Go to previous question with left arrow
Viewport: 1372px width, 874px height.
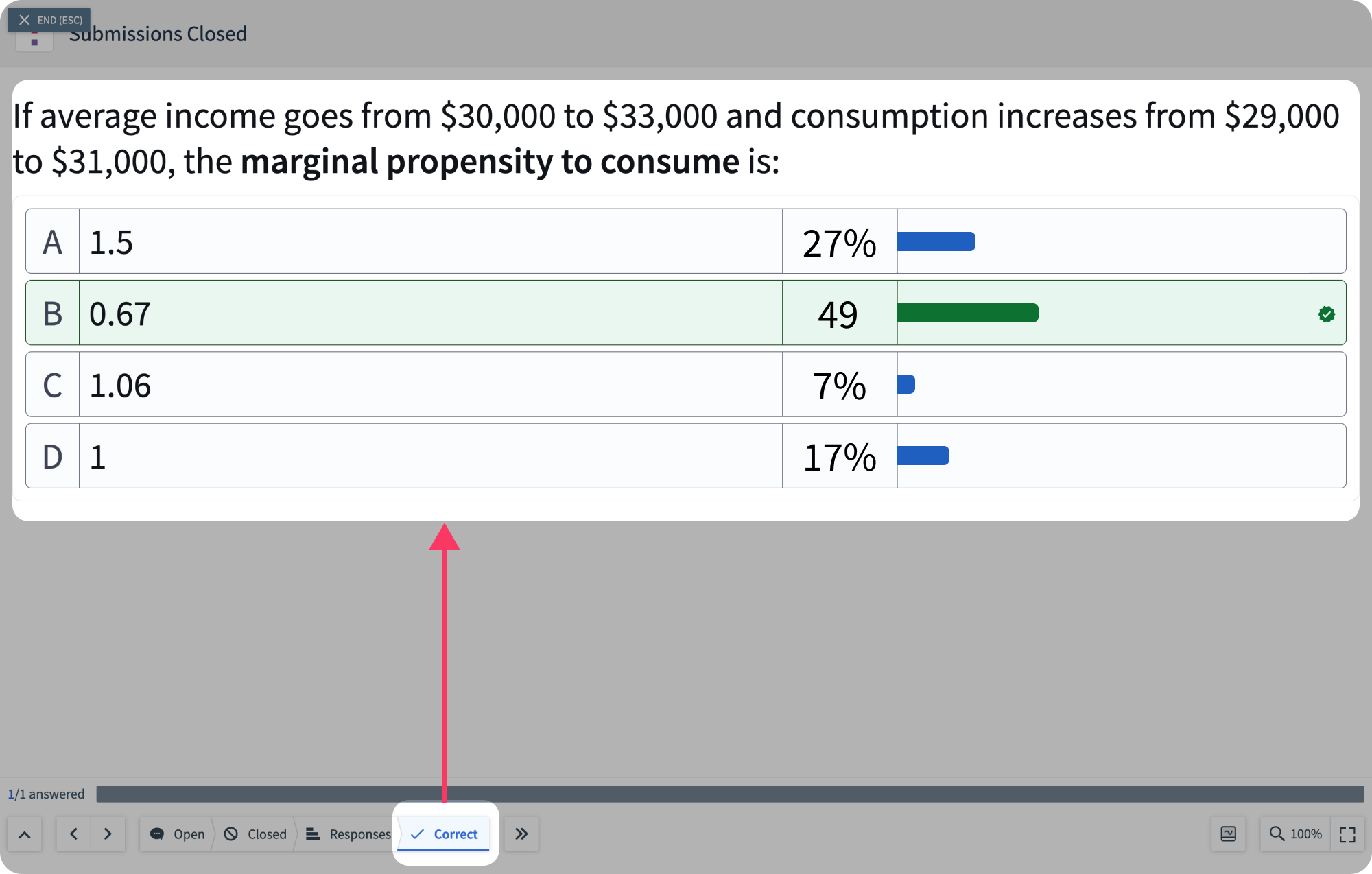(x=74, y=834)
